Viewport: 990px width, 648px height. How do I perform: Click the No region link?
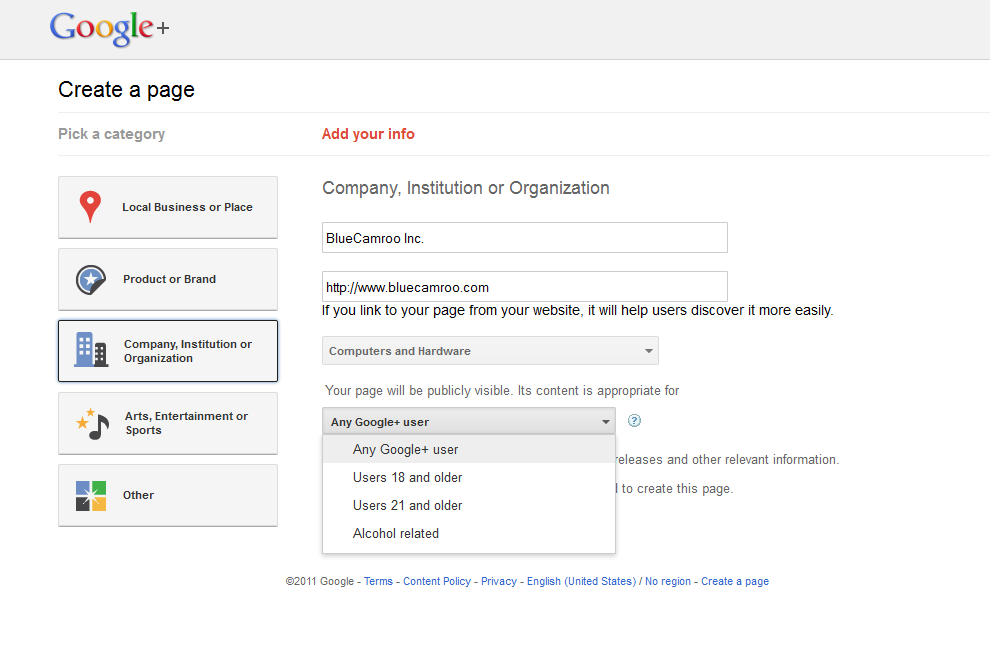point(668,581)
